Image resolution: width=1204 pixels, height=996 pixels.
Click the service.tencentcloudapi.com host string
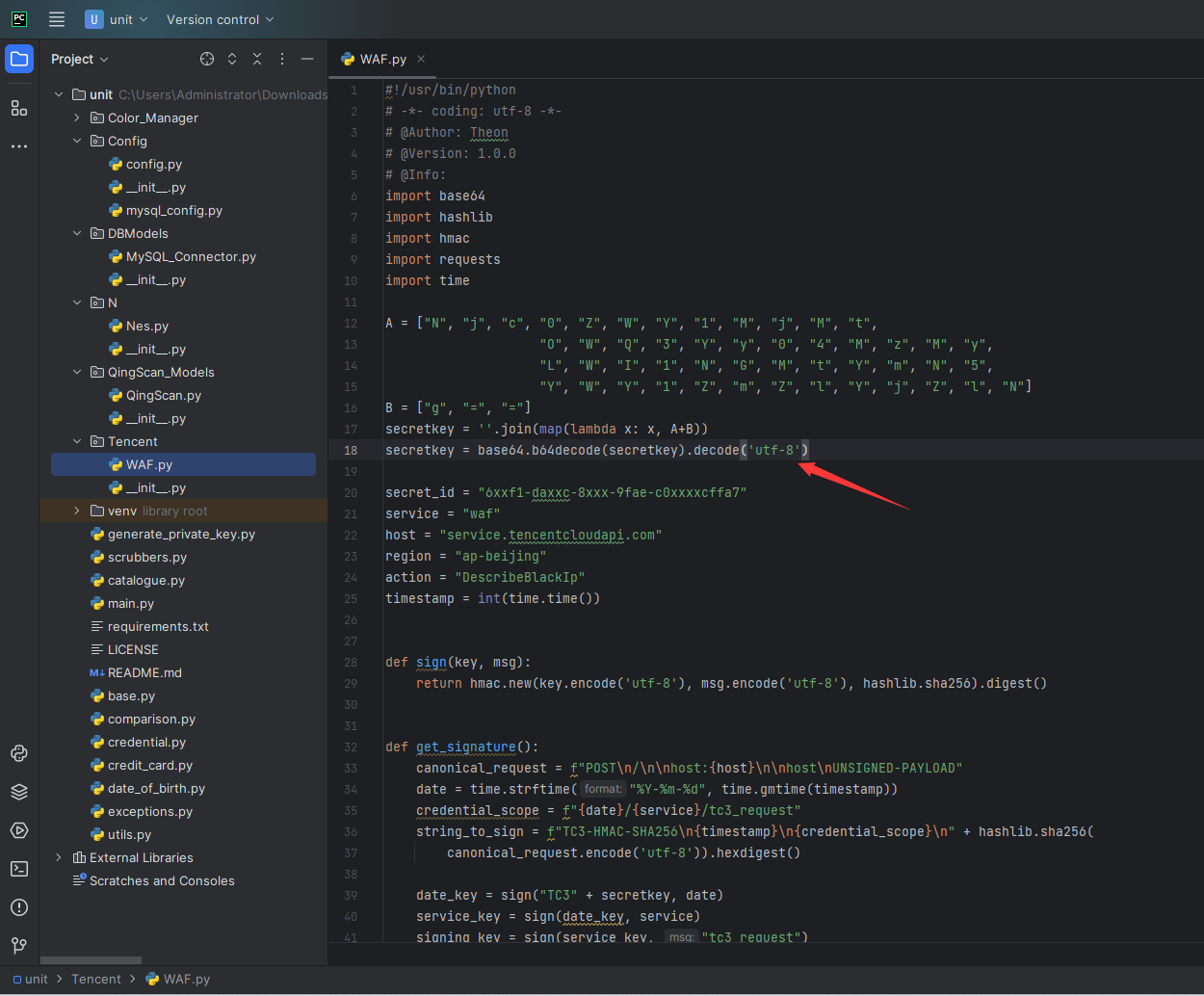coord(551,535)
